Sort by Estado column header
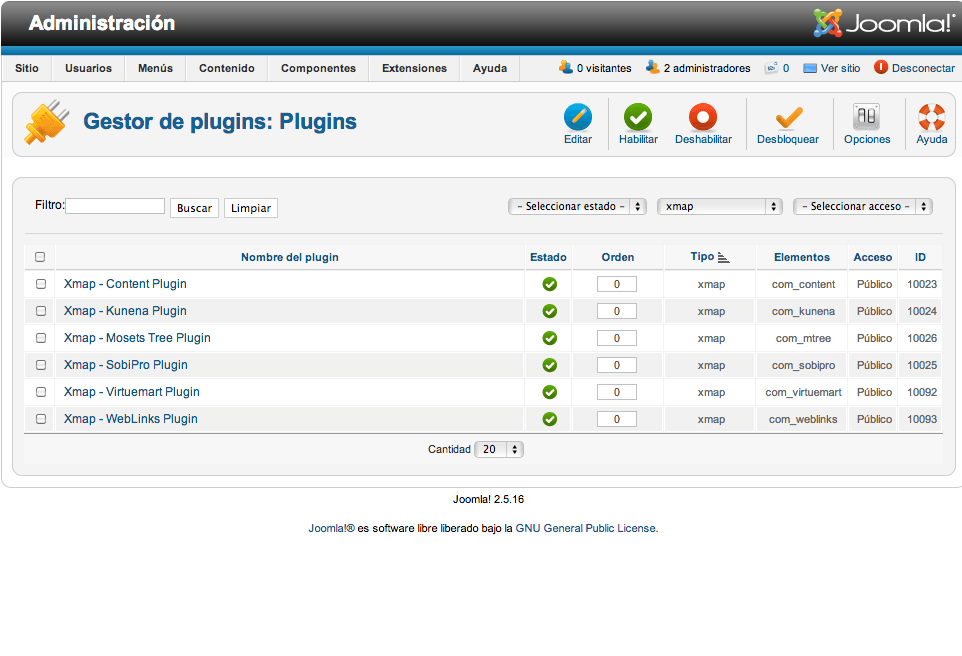This screenshot has height=656, width=962. [x=548, y=258]
